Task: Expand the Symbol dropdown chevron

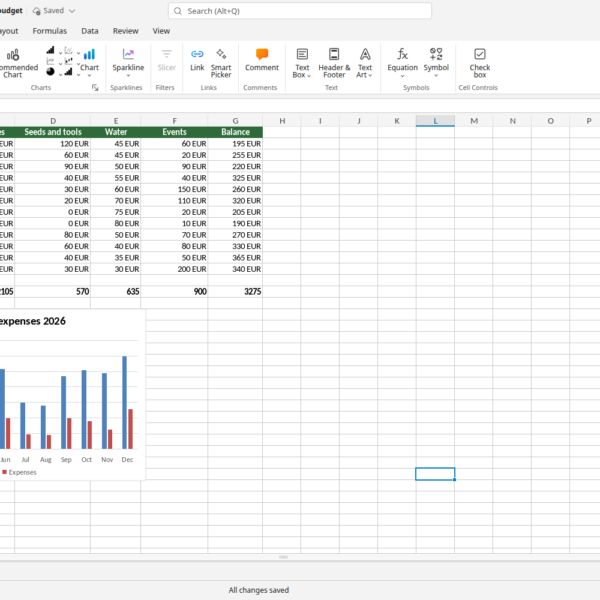Action: (436, 75)
